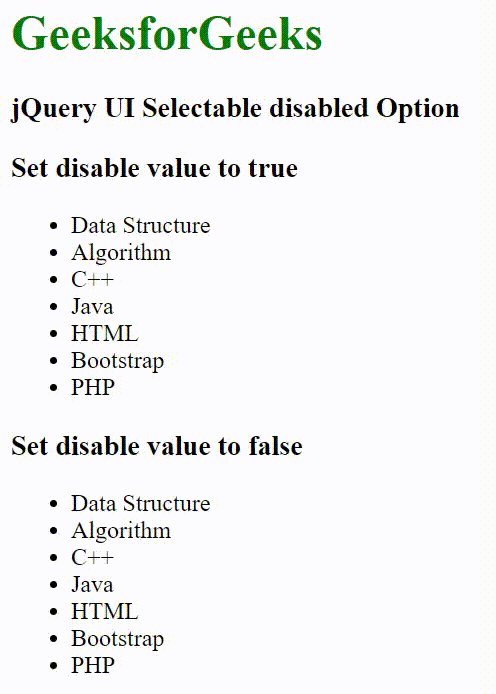Select HTML in the disabled list

(105, 334)
